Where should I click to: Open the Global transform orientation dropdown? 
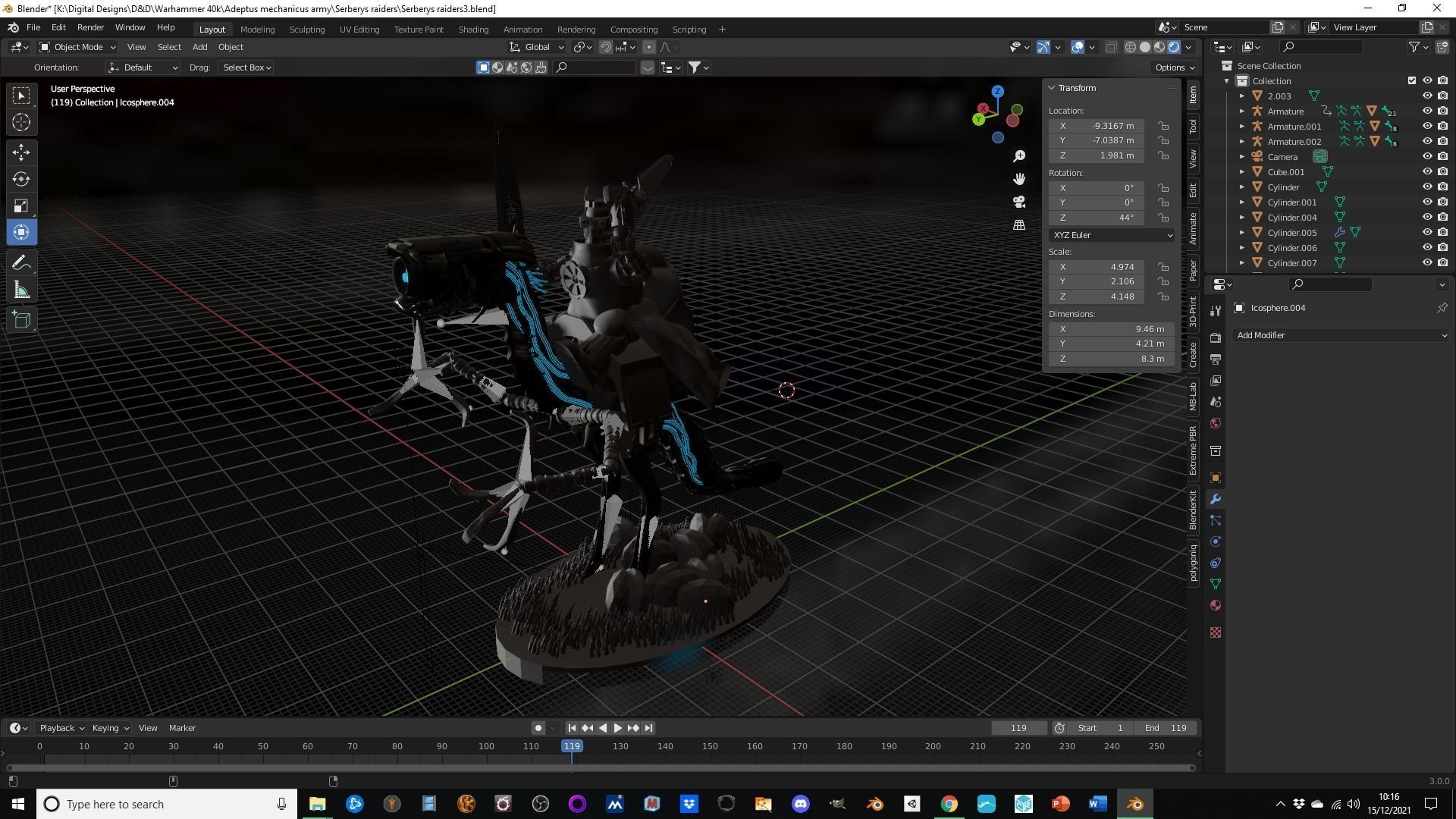pos(537,47)
